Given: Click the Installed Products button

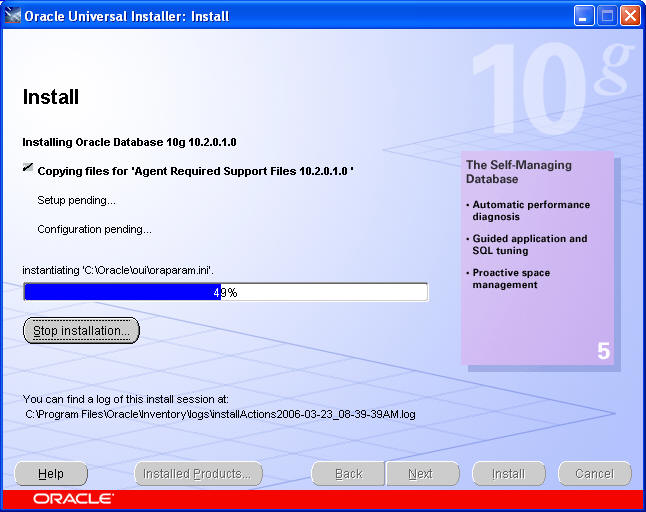Looking at the screenshot, I should (x=198, y=474).
